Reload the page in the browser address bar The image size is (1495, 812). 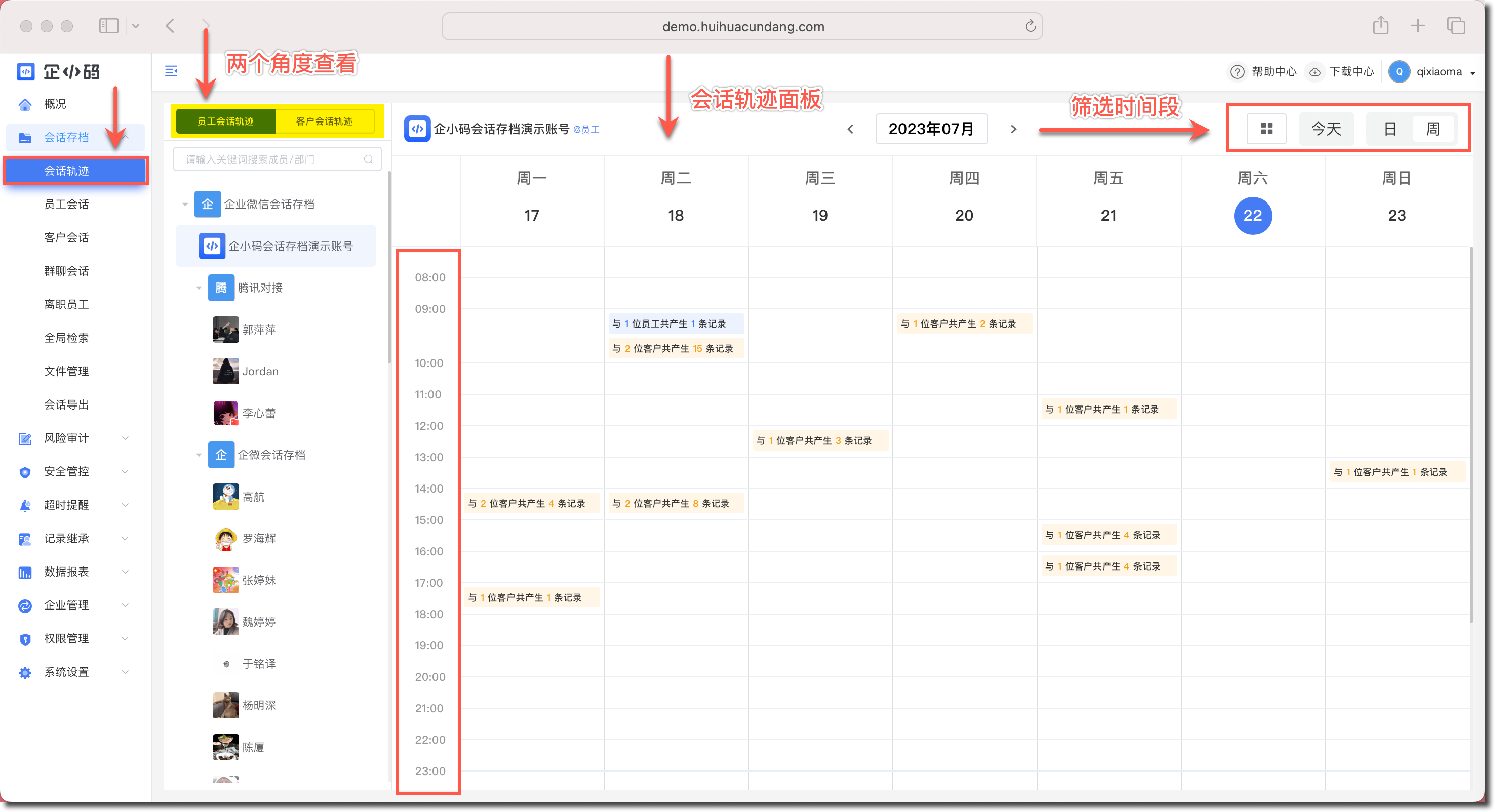click(x=1030, y=26)
